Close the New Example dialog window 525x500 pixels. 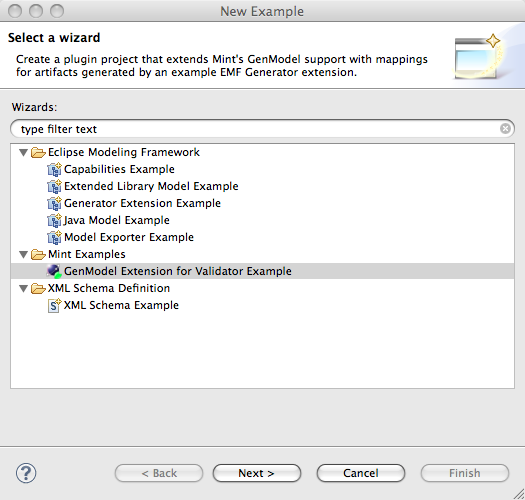pos(15,11)
